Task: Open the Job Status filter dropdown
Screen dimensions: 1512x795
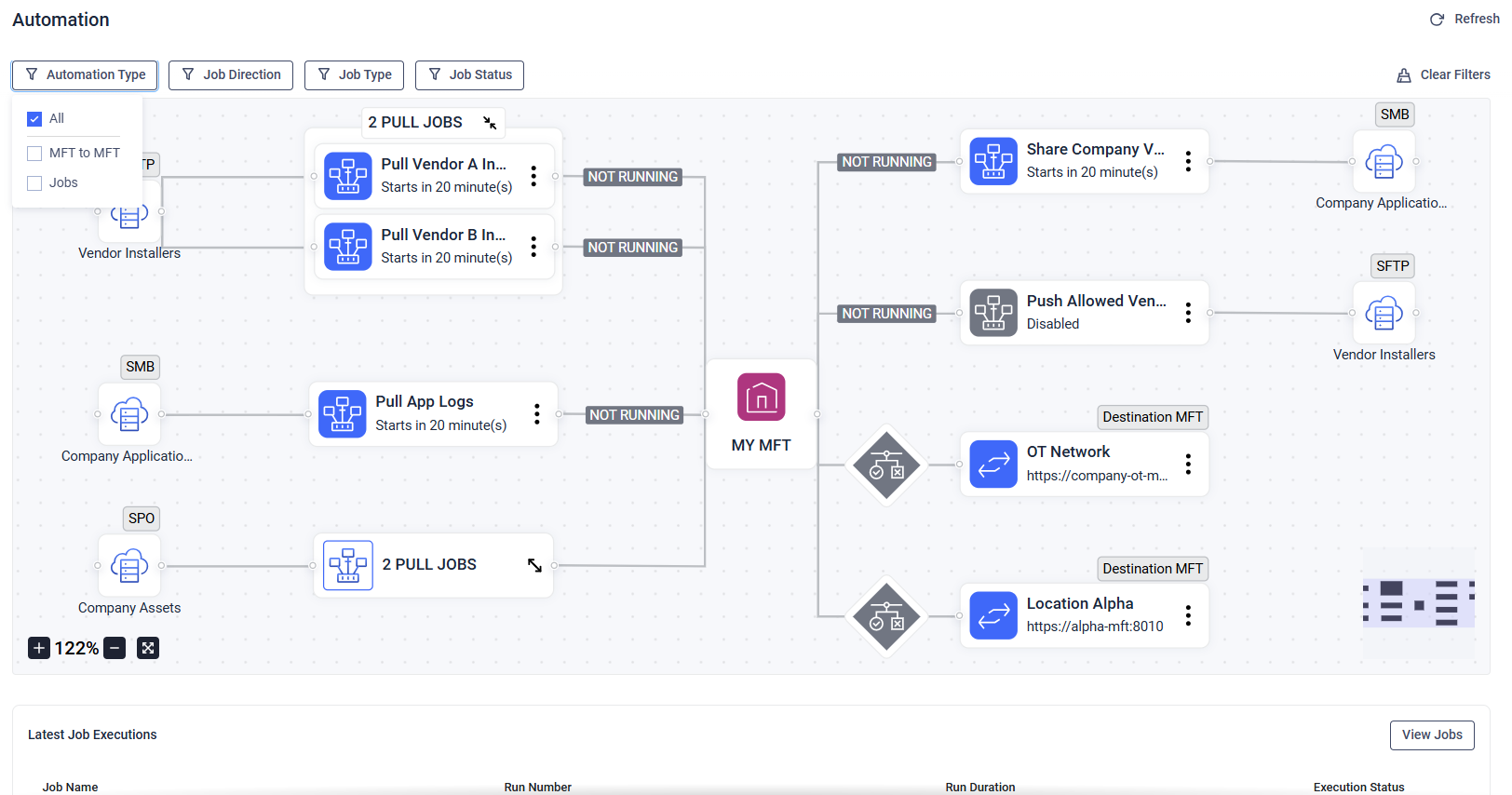Action: pyautogui.click(x=469, y=75)
